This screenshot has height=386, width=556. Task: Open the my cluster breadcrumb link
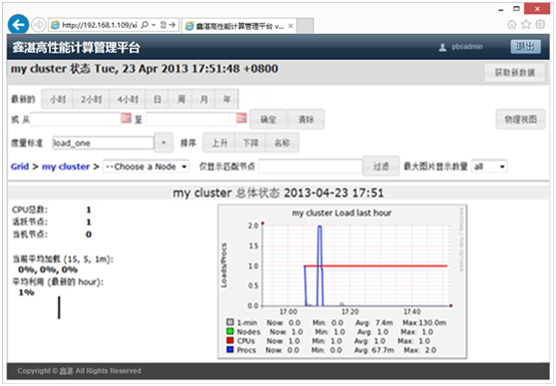(x=66, y=167)
